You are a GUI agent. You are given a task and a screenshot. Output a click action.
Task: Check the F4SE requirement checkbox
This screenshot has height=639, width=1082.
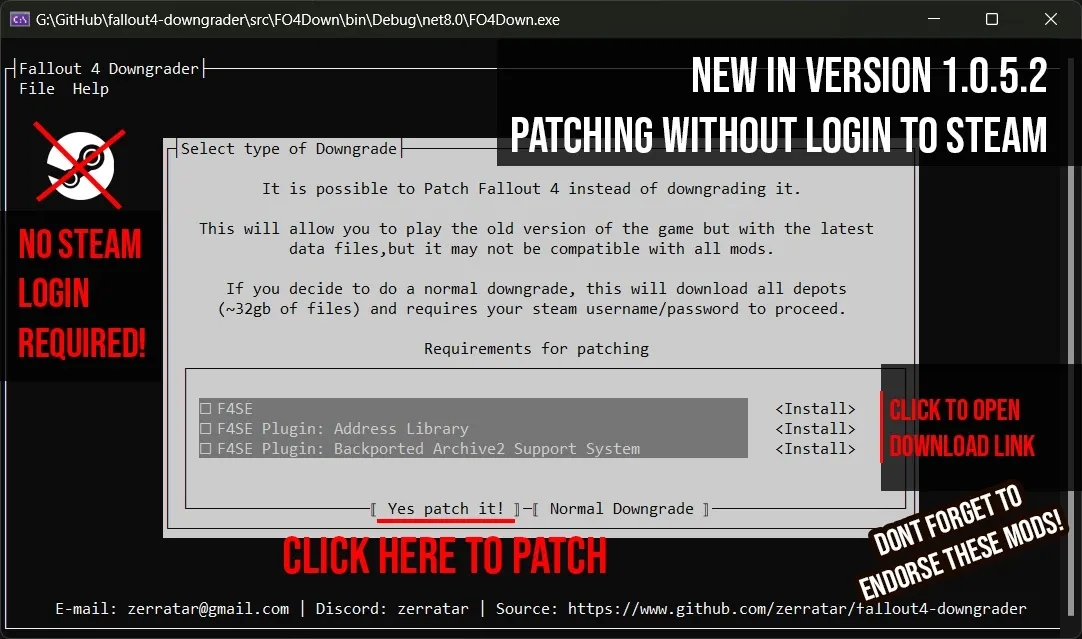(x=205, y=409)
